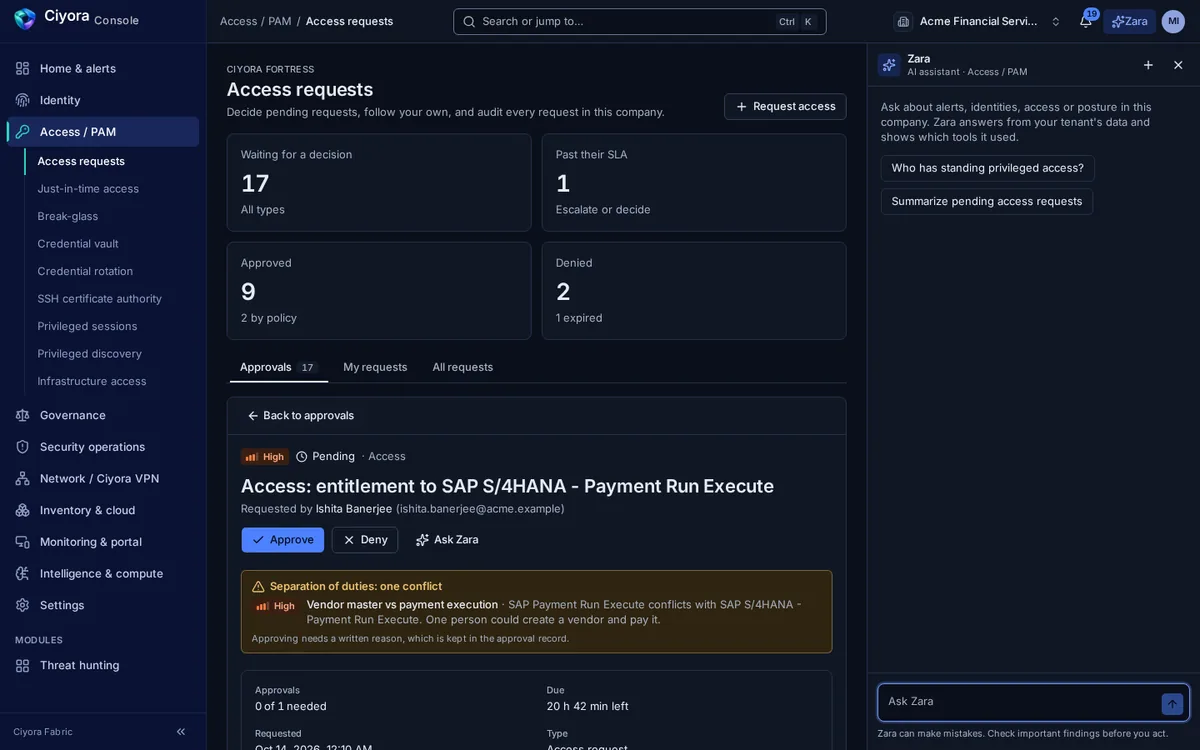This screenshot has height=750, width=1200.
Task: Open the Past their SLA card
Action: [x=694, y=183]
